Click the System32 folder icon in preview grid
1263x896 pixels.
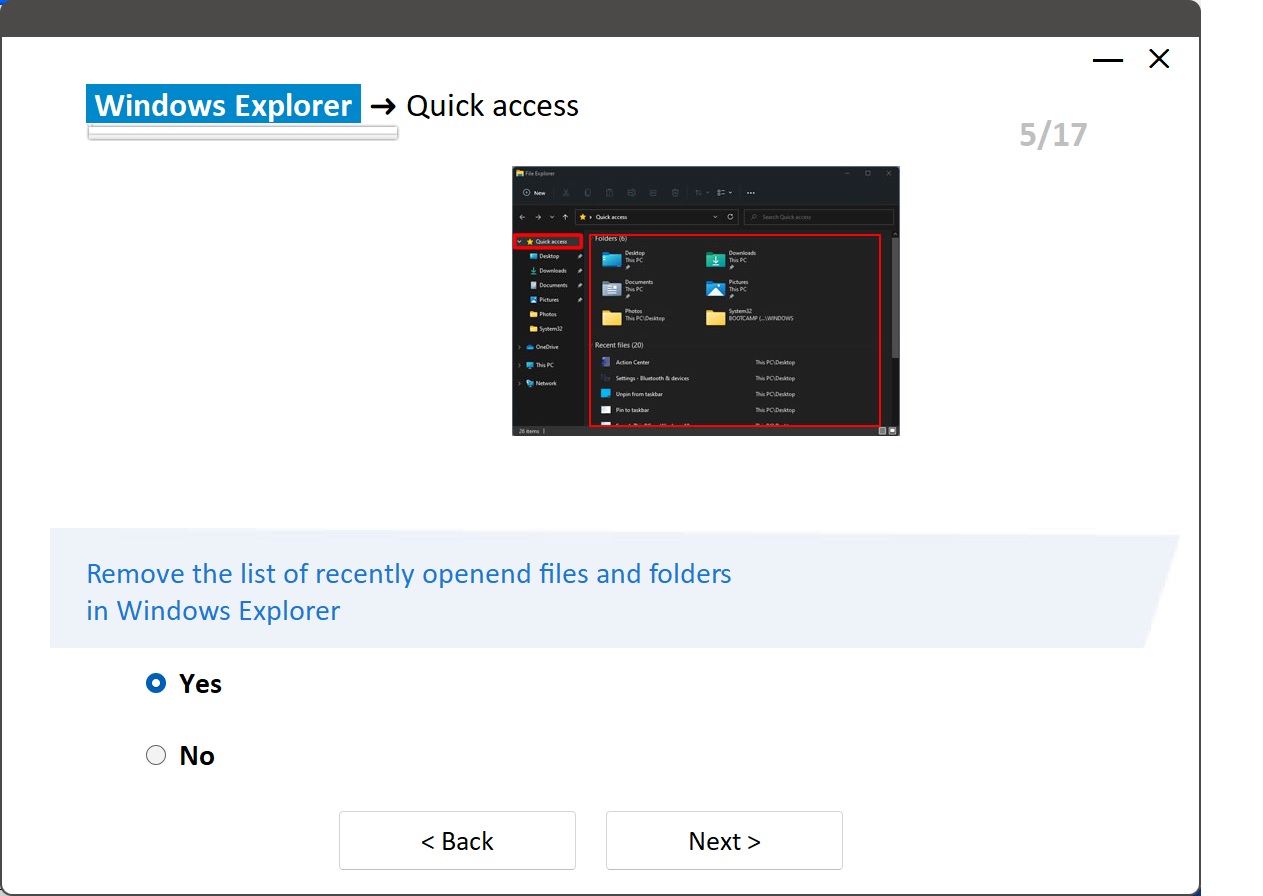pyautogui.click(x=715, y=318)
